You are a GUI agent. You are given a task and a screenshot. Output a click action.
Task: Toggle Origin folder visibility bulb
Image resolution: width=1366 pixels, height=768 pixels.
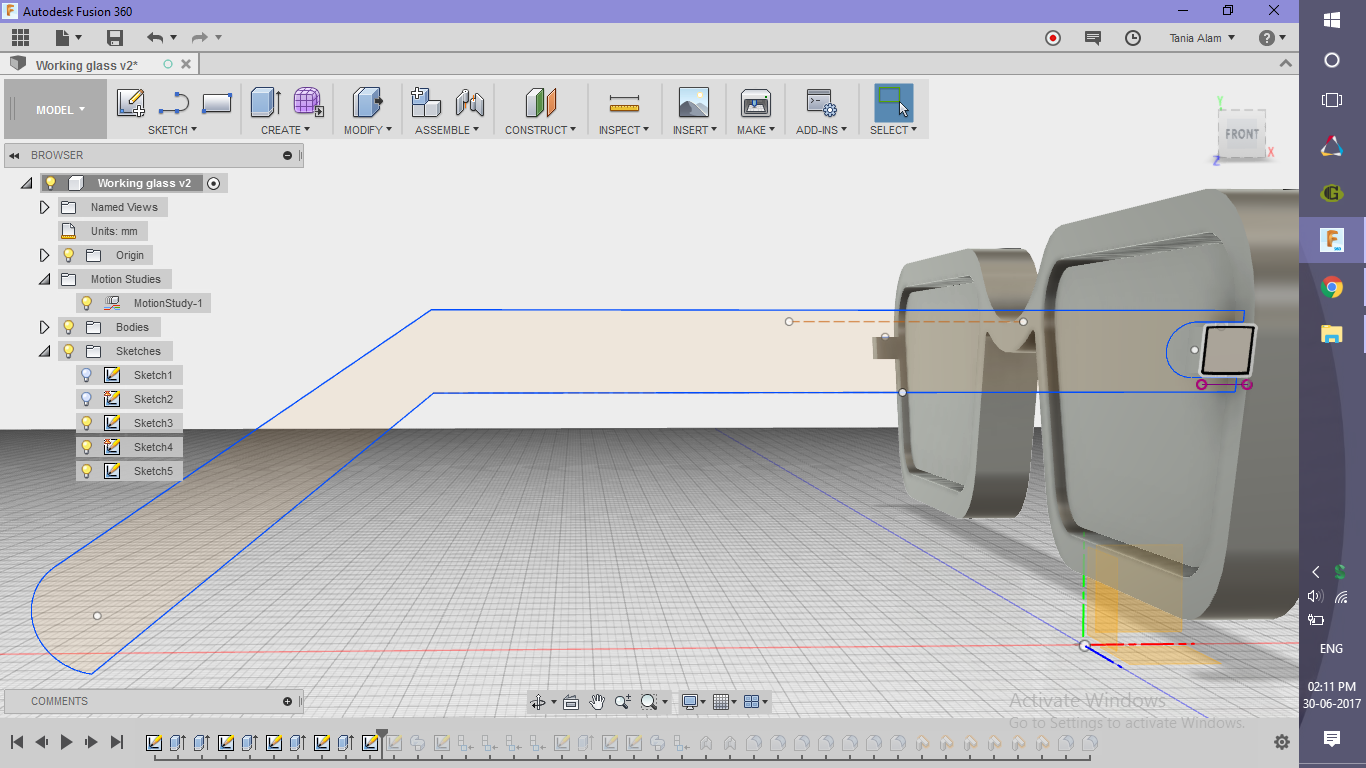point(69,255)
